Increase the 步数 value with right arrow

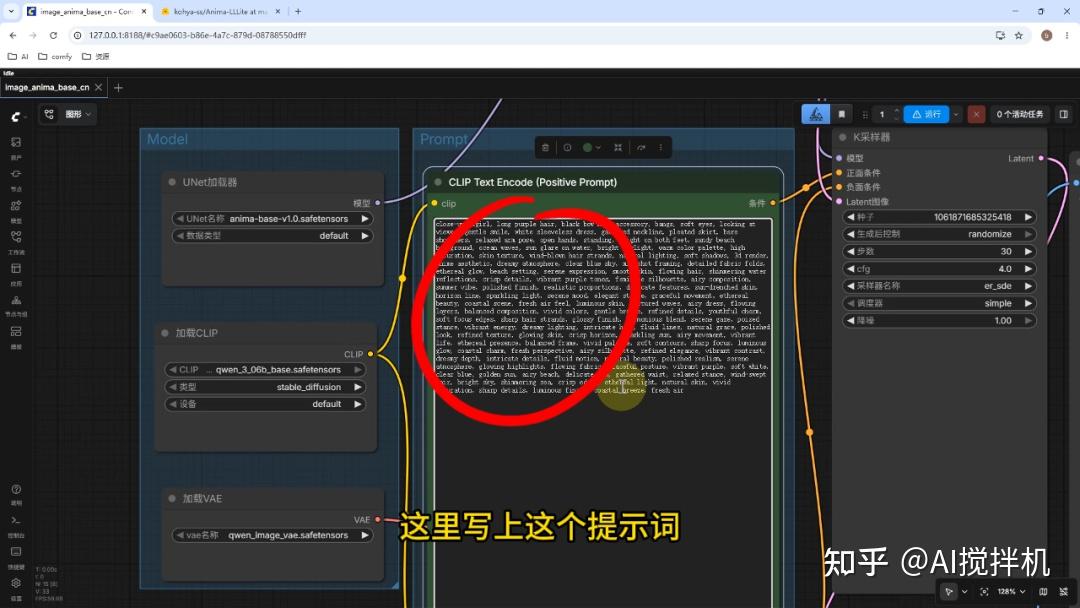(x=1028, y=251)
